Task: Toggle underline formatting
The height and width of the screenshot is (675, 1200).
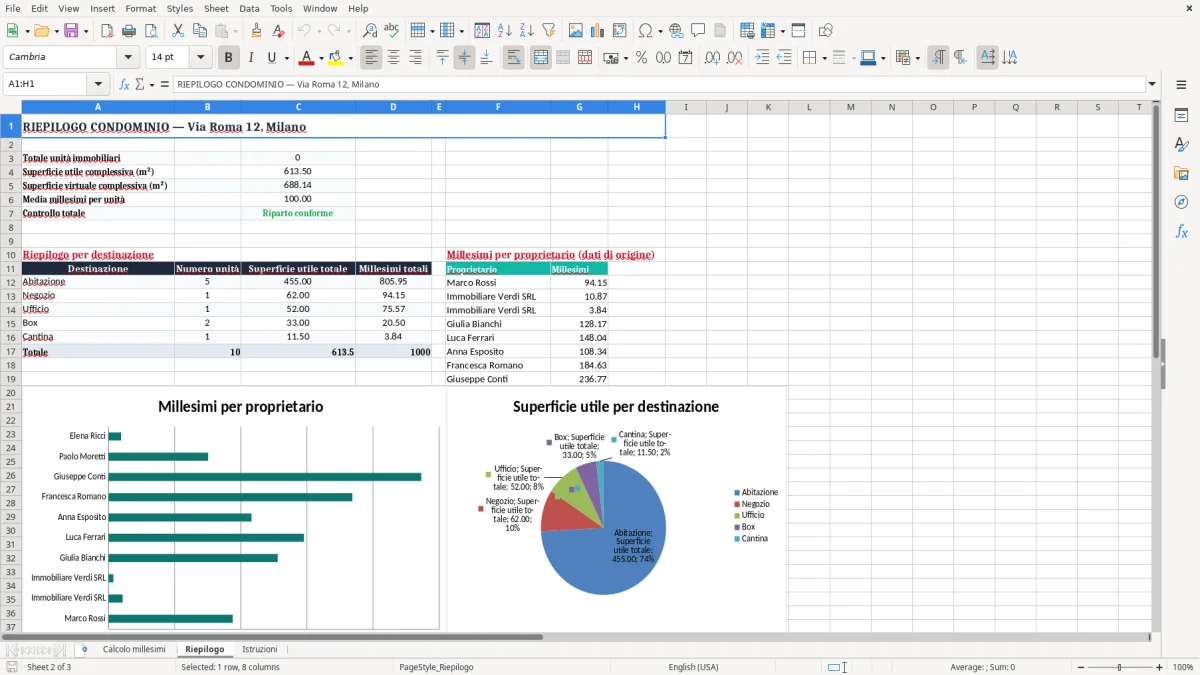Action: 271,58
